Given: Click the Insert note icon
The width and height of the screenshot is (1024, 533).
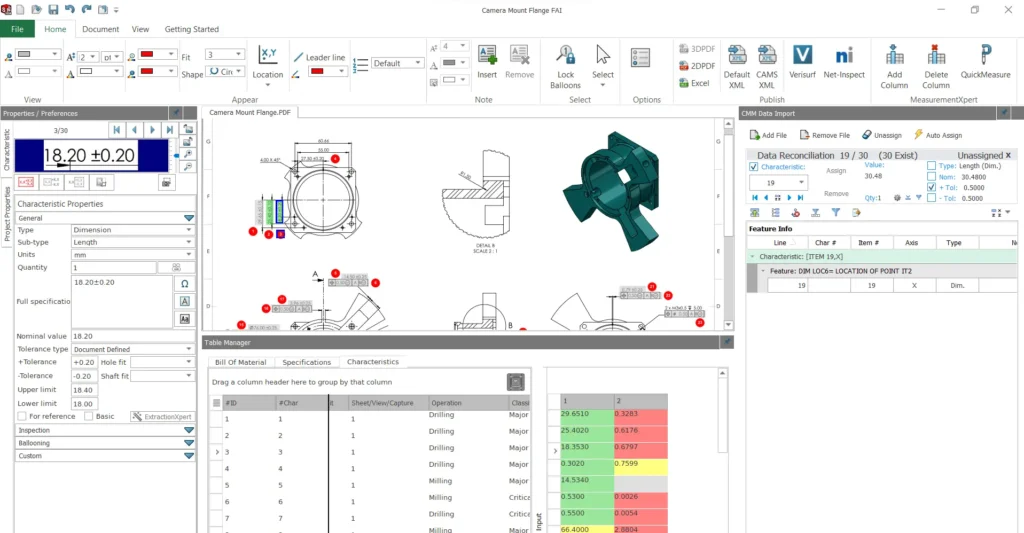Looking at the screenshot, I should (487, 56).
